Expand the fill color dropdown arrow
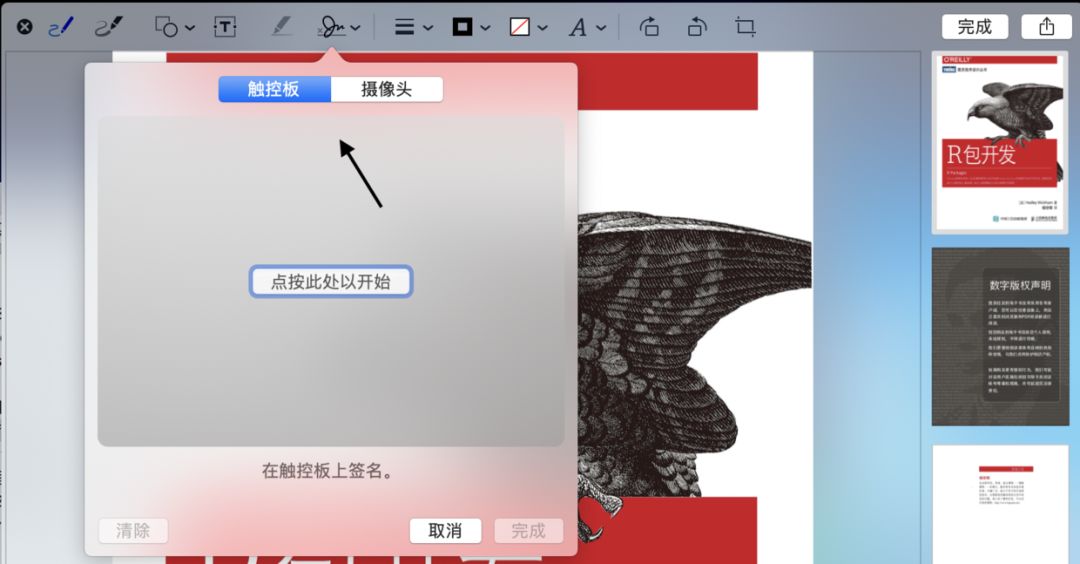Image resolution: width=1080 pixels, height=564 pixels. click(543, 28)
